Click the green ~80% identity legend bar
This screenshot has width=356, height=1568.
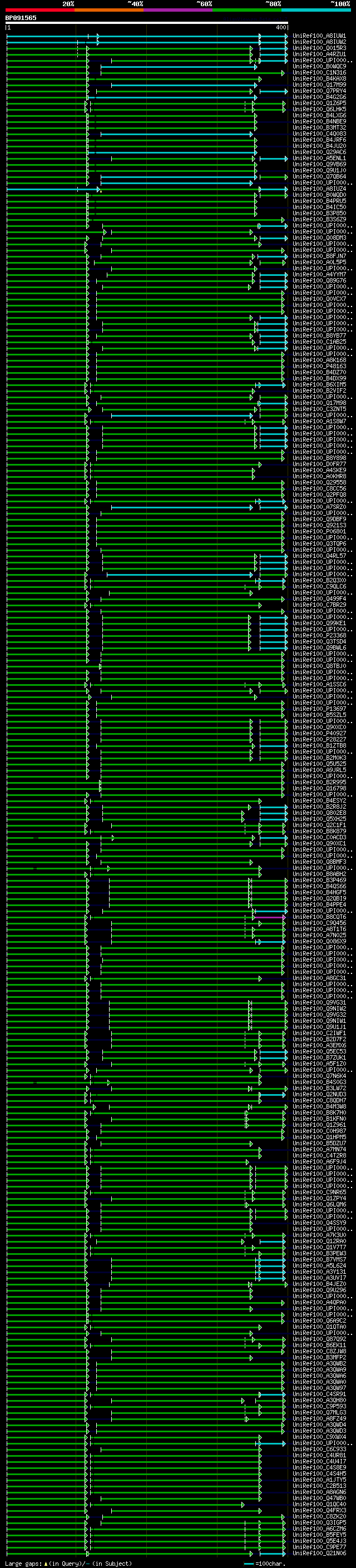pyautogui.click(x=246, y=10)
